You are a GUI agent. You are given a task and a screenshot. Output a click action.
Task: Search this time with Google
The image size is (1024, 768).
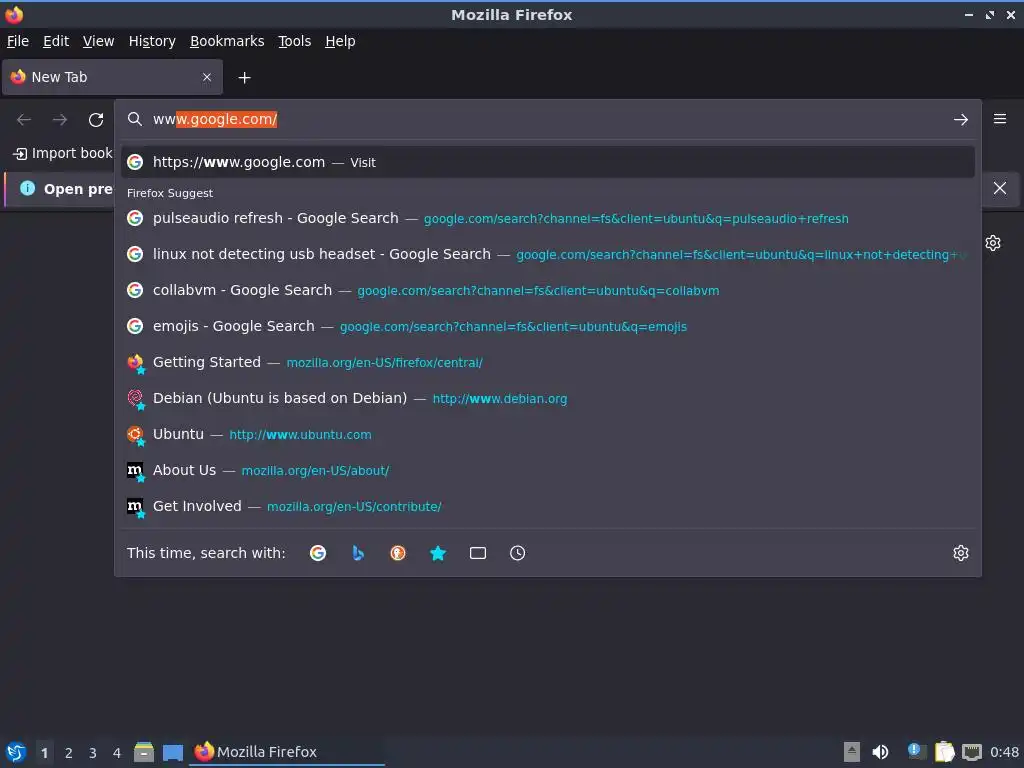(318, 553)
